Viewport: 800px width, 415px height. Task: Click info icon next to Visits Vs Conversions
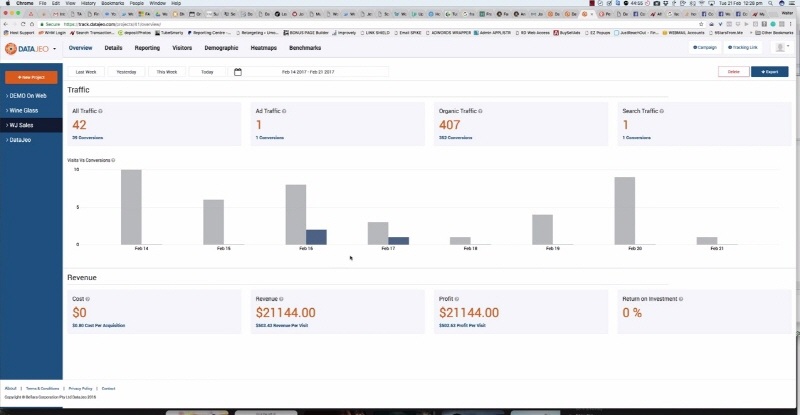coord(113,160)
